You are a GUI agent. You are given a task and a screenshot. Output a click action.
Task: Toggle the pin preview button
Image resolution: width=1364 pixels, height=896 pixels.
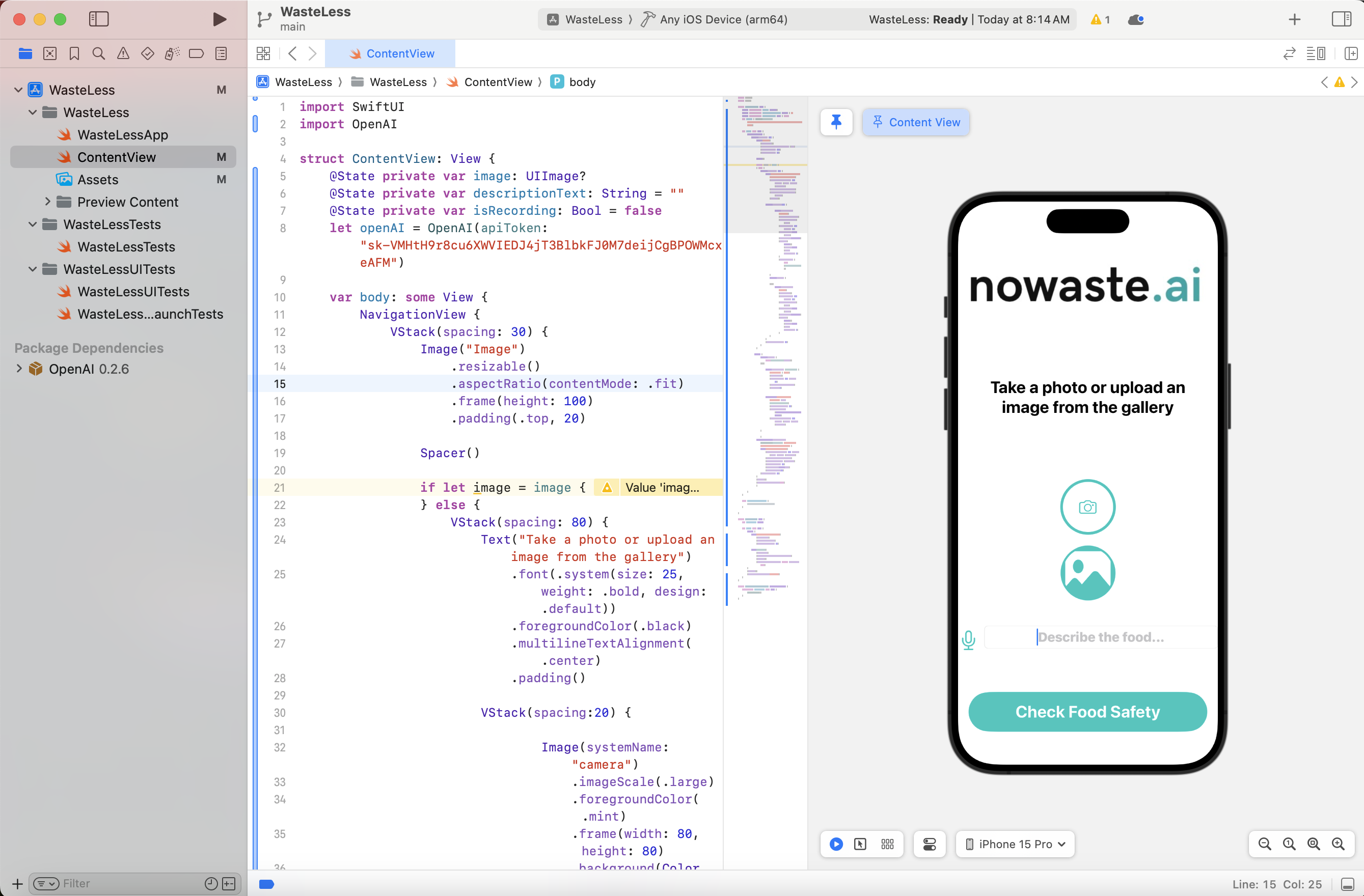pos(836,122)
